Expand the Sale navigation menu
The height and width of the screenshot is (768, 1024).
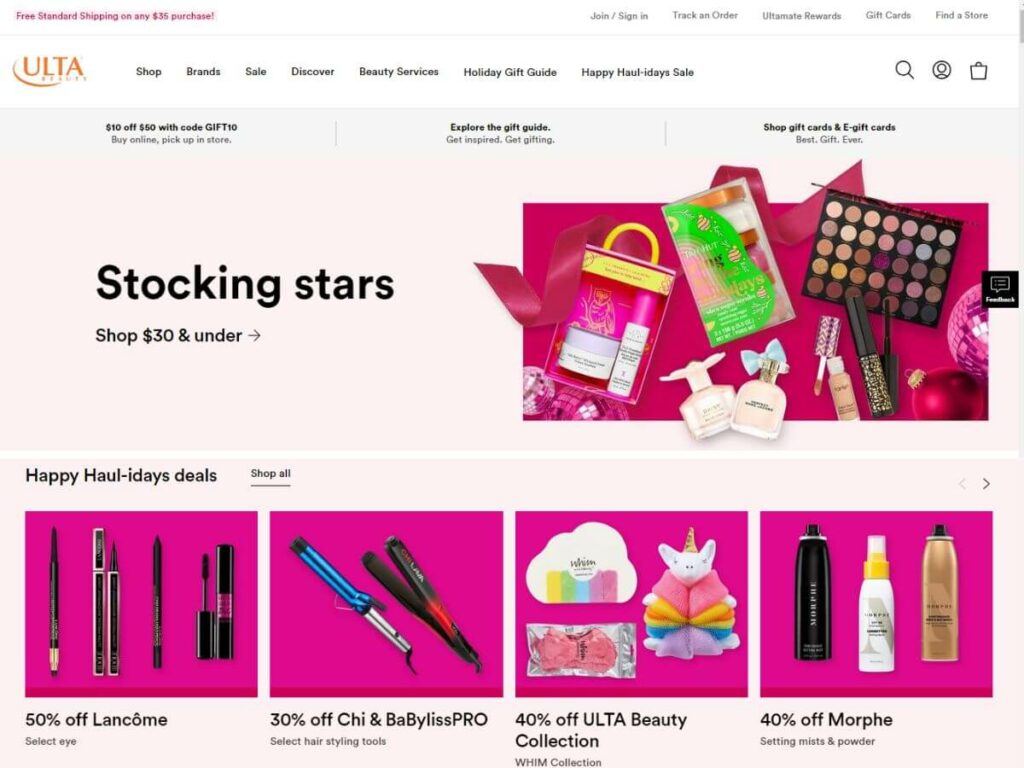point(256,72)
